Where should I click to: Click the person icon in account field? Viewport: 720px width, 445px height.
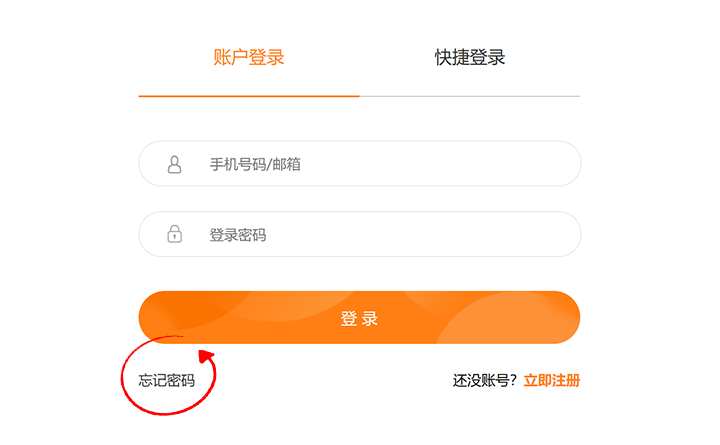pos(174,164)
